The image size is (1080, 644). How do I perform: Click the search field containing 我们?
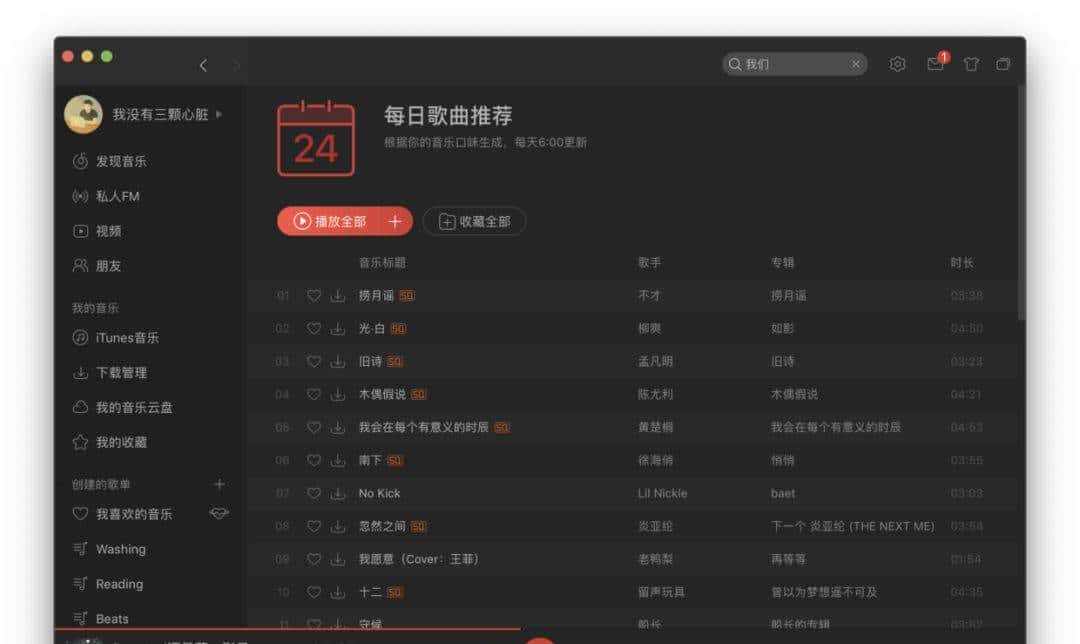point(790,63)
